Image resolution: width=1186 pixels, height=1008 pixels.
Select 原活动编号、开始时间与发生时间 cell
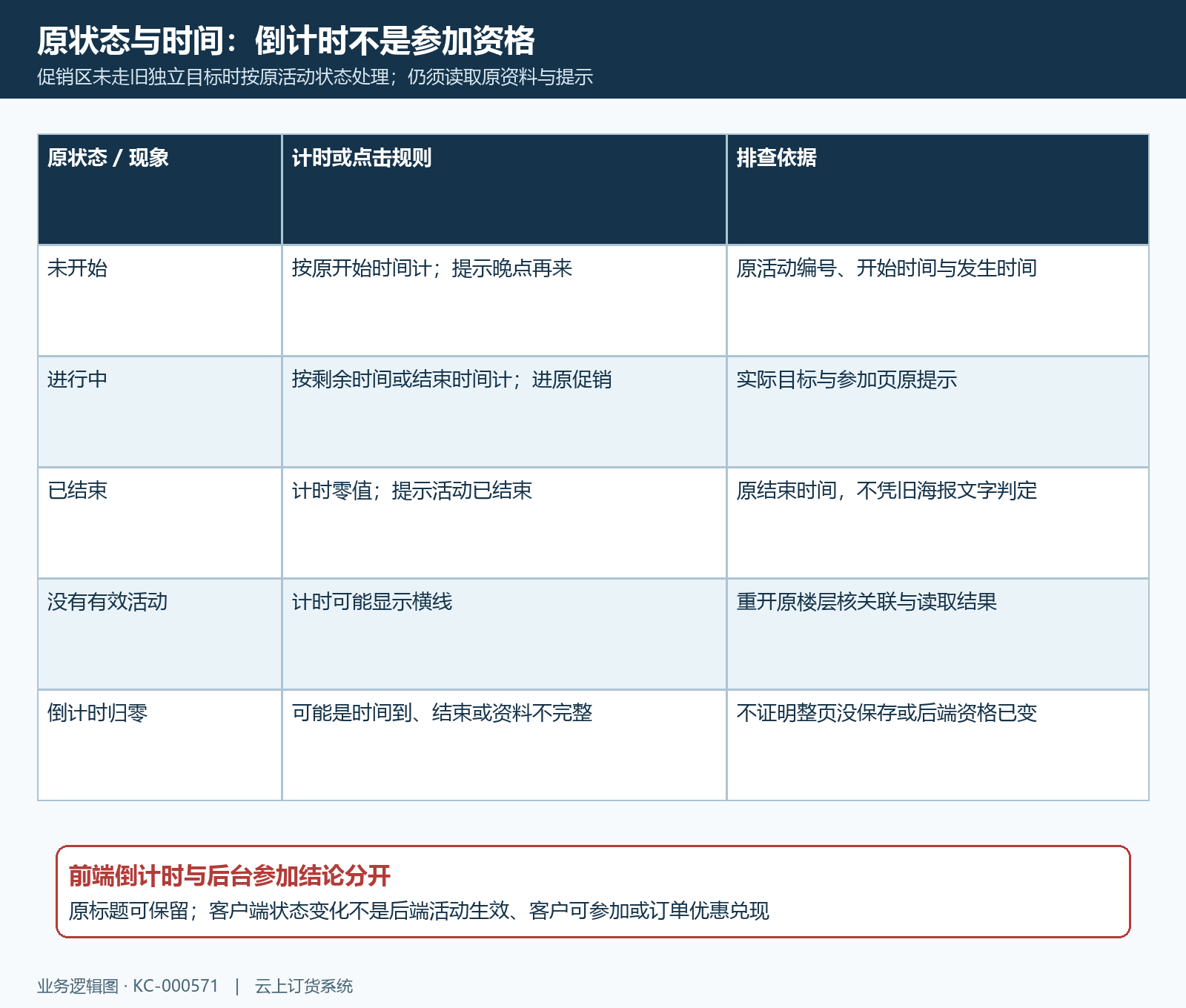click(x=938, y=300)
